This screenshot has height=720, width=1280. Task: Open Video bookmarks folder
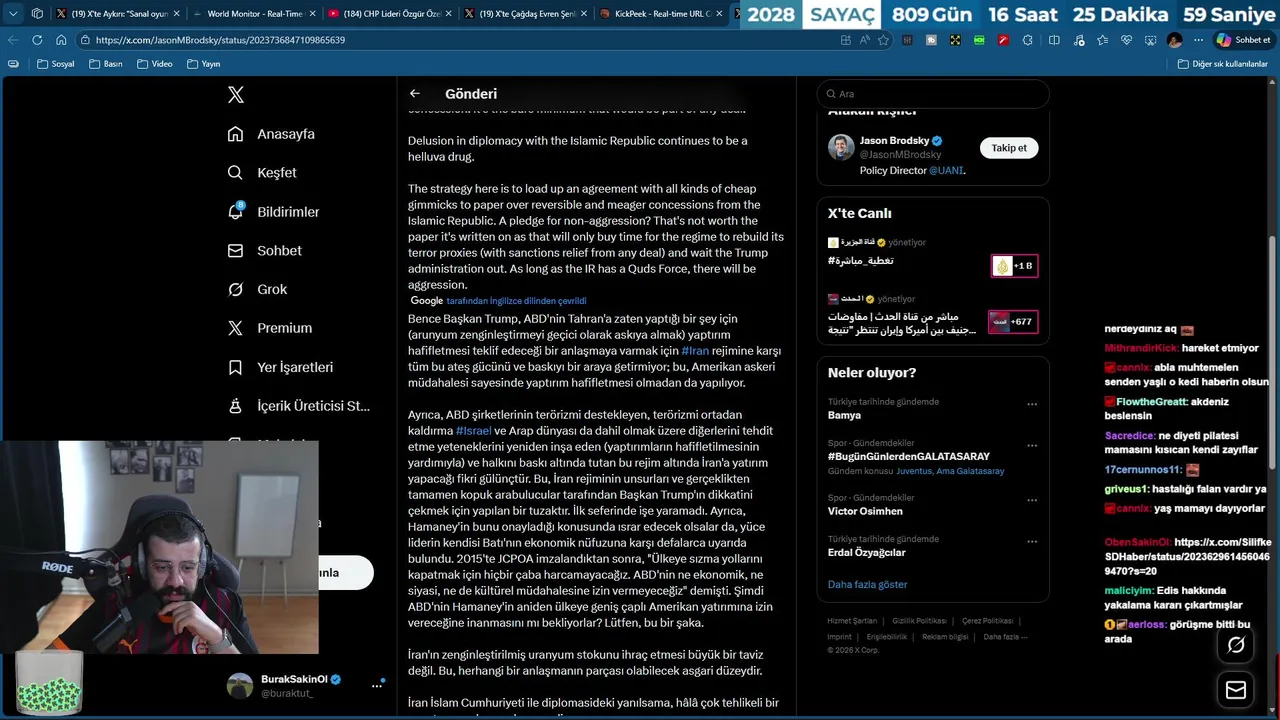point(154,64)
